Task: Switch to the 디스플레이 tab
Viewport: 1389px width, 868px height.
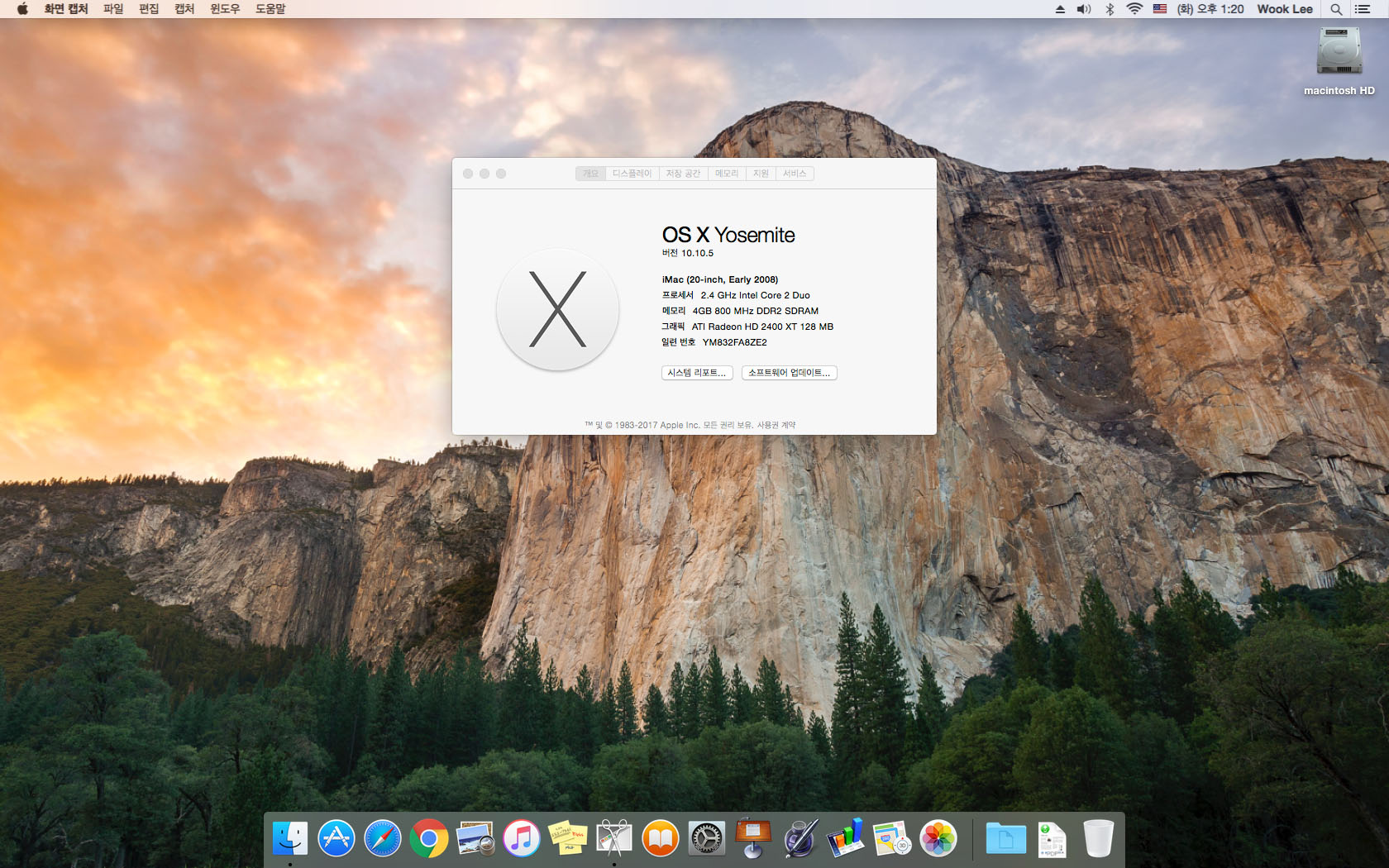Action: 632,174
